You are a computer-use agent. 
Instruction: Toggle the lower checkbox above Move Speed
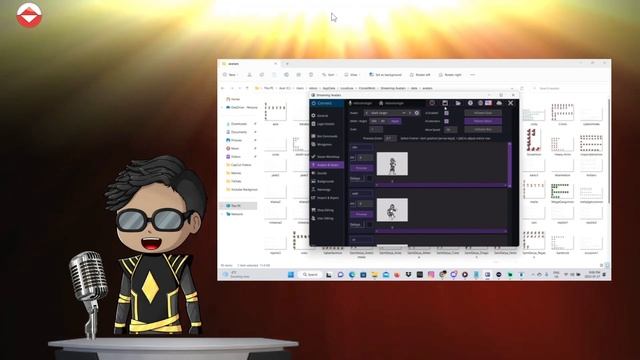click(x=446, y=121)
